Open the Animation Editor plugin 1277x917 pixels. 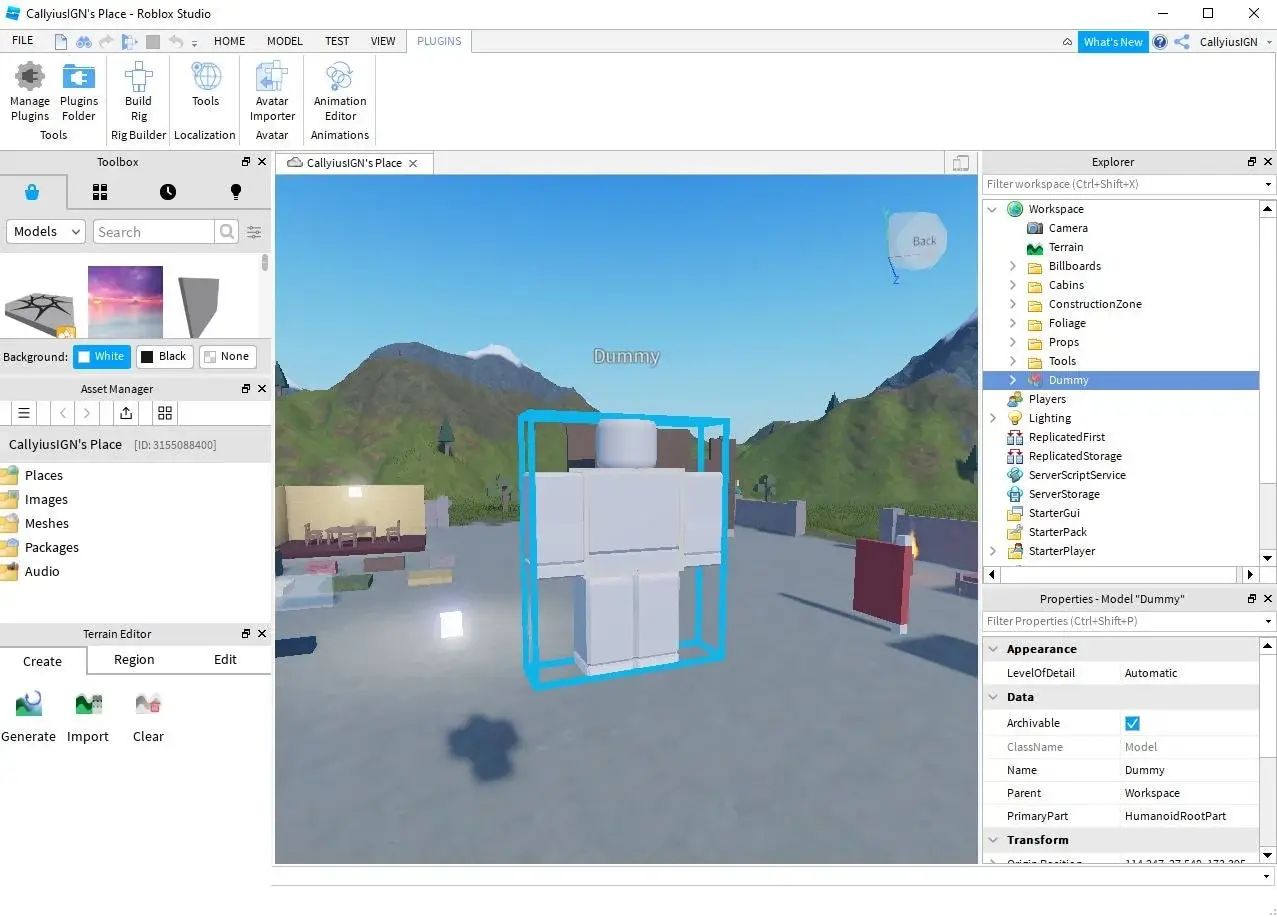[x=340, y=91]
